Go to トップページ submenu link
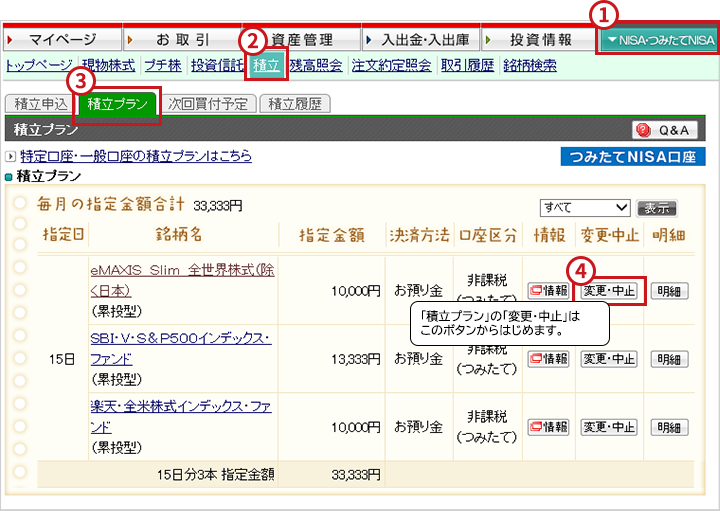 pos(39,66)
